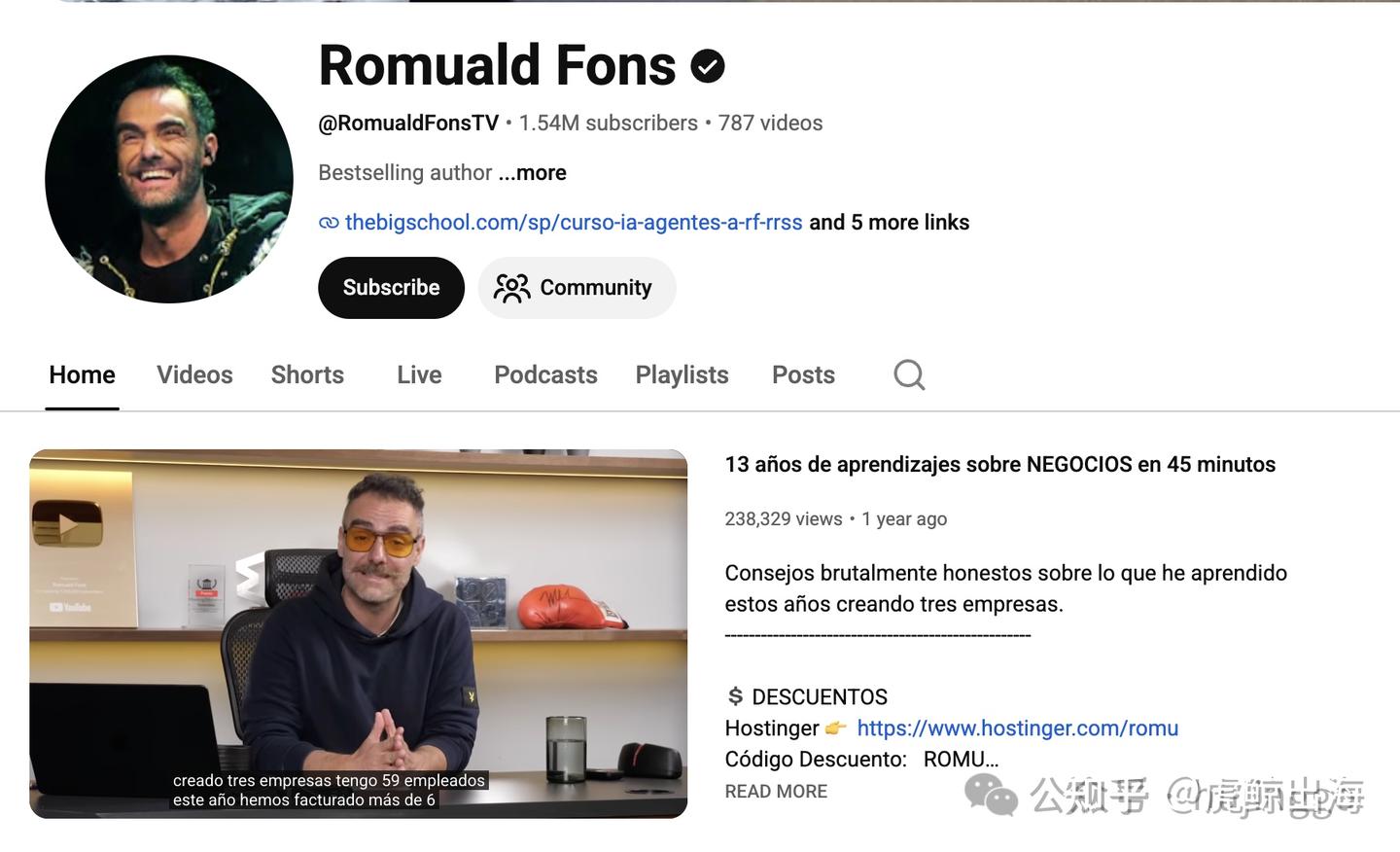Show the 'and 5 more links' list

pyautogui.click(x=889, y=222)
